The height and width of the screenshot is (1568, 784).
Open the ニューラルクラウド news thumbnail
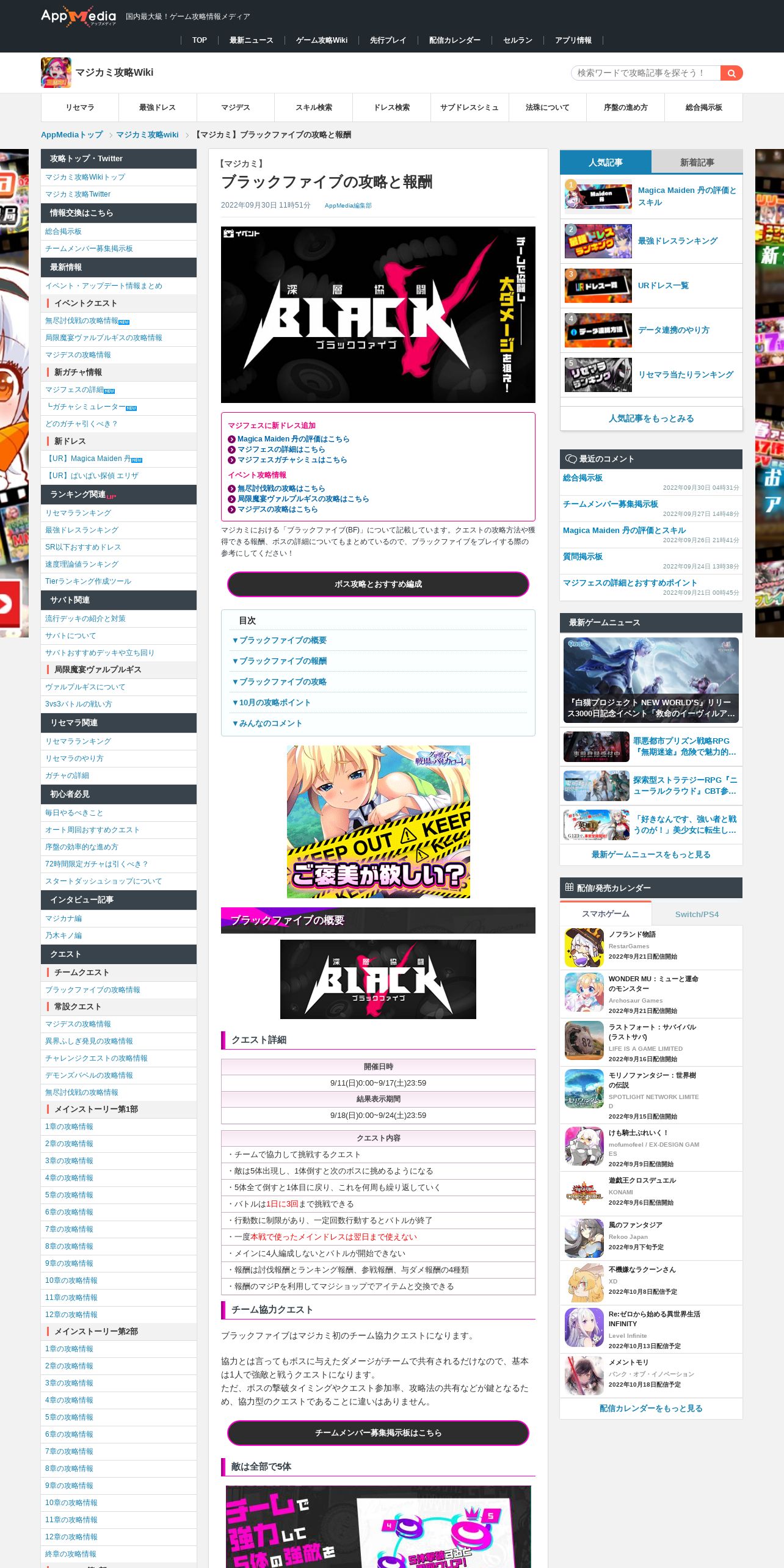(x=596, y=786)
